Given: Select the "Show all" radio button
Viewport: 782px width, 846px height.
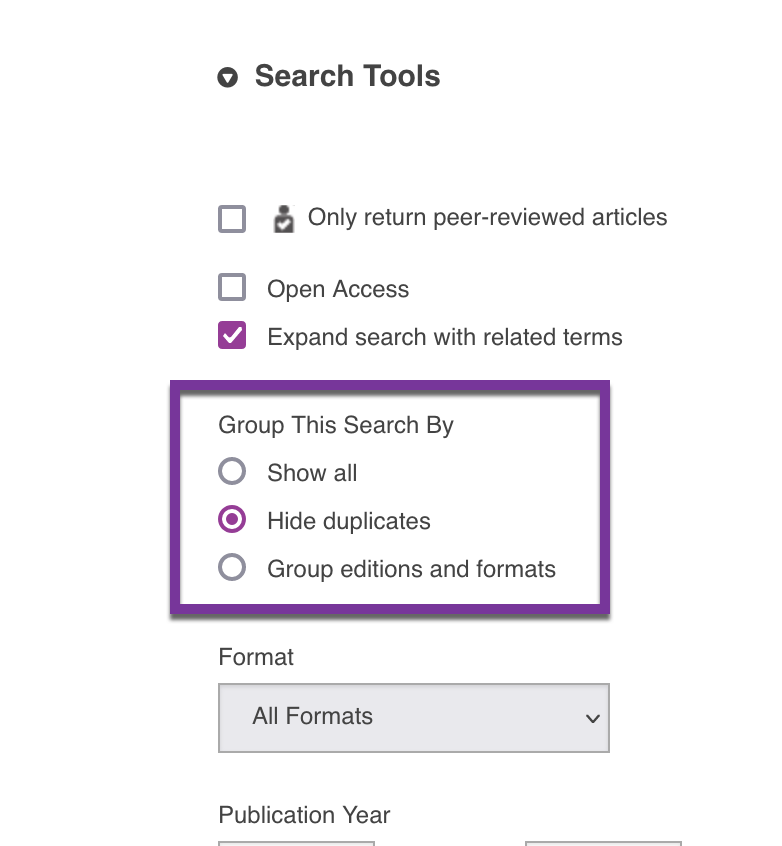Looking at the screenshot, I should coord(231,471).
